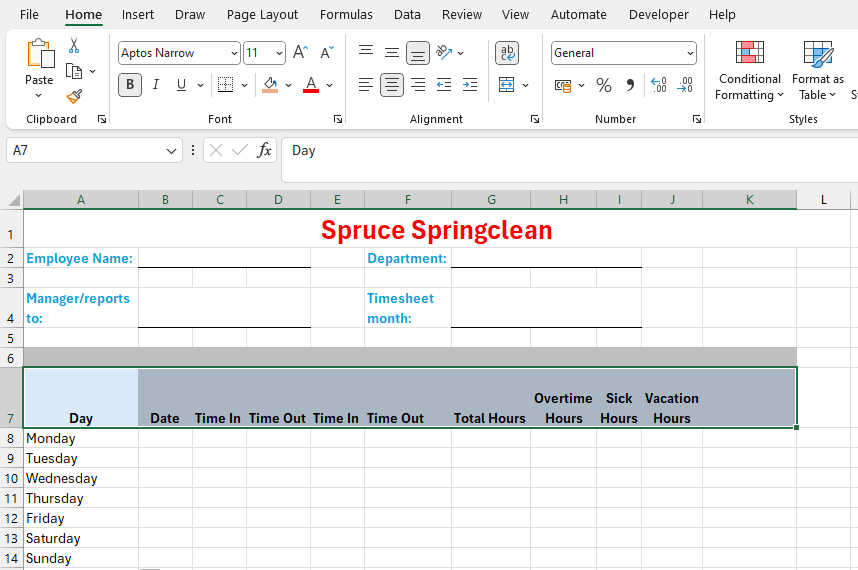The width and height of the screenshot is (858, 570).
Task: Click Insert Function fx icon
Action: (264, 150)
